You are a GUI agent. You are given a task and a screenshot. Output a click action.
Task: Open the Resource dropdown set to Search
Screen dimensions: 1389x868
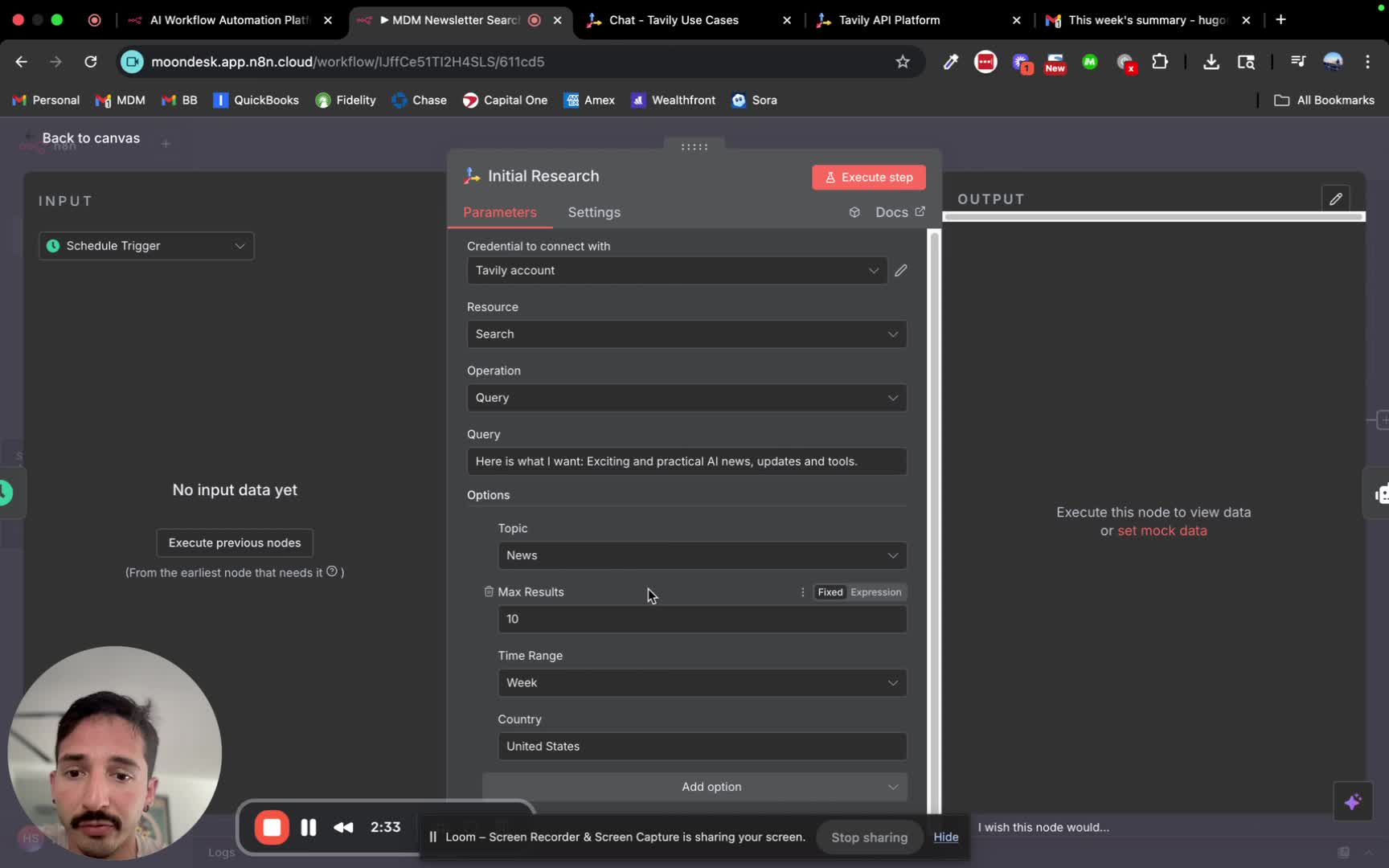[686, 334]
